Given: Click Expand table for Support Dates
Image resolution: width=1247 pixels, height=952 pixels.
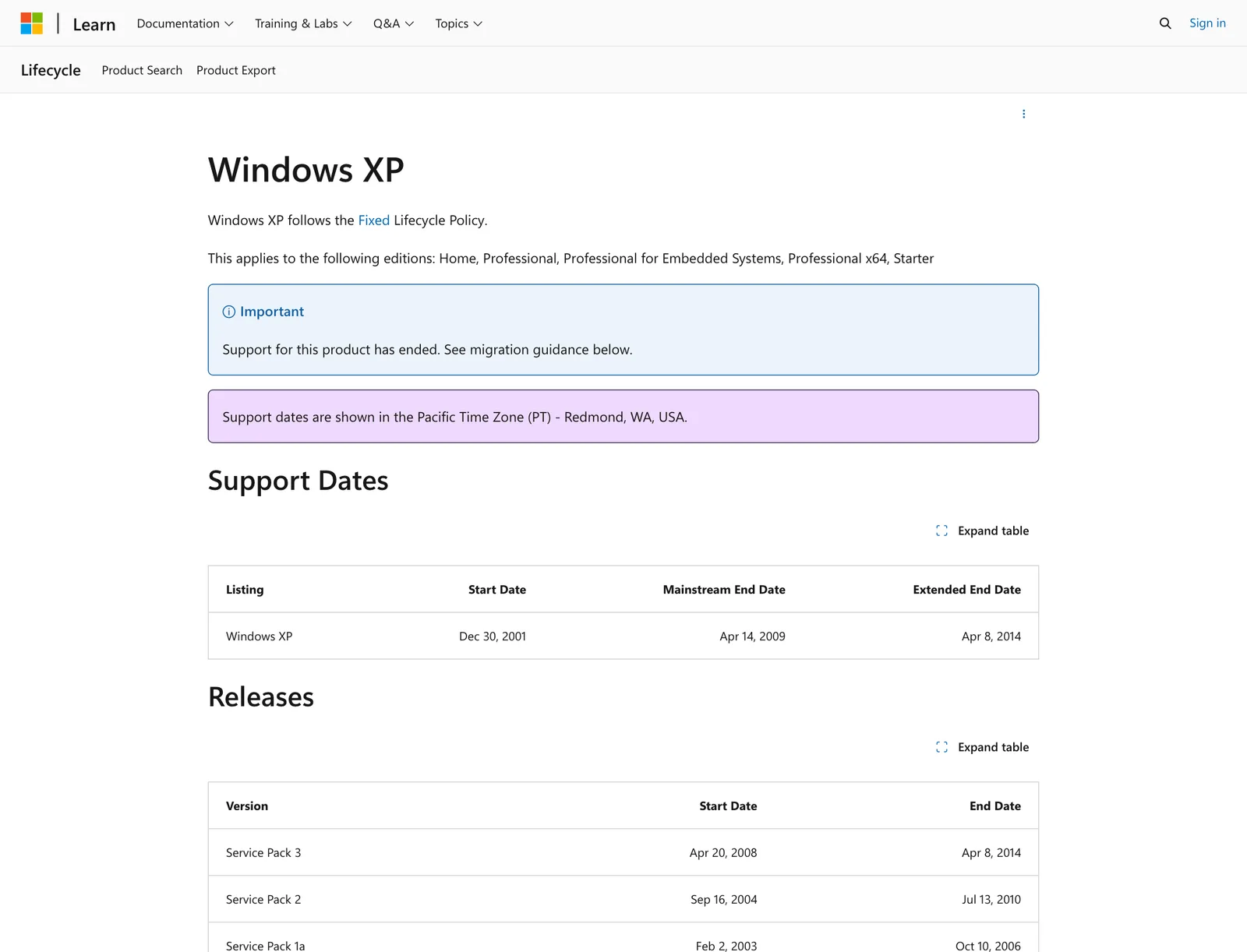Looking at the screenshot, I should click(x=982, y=531).
